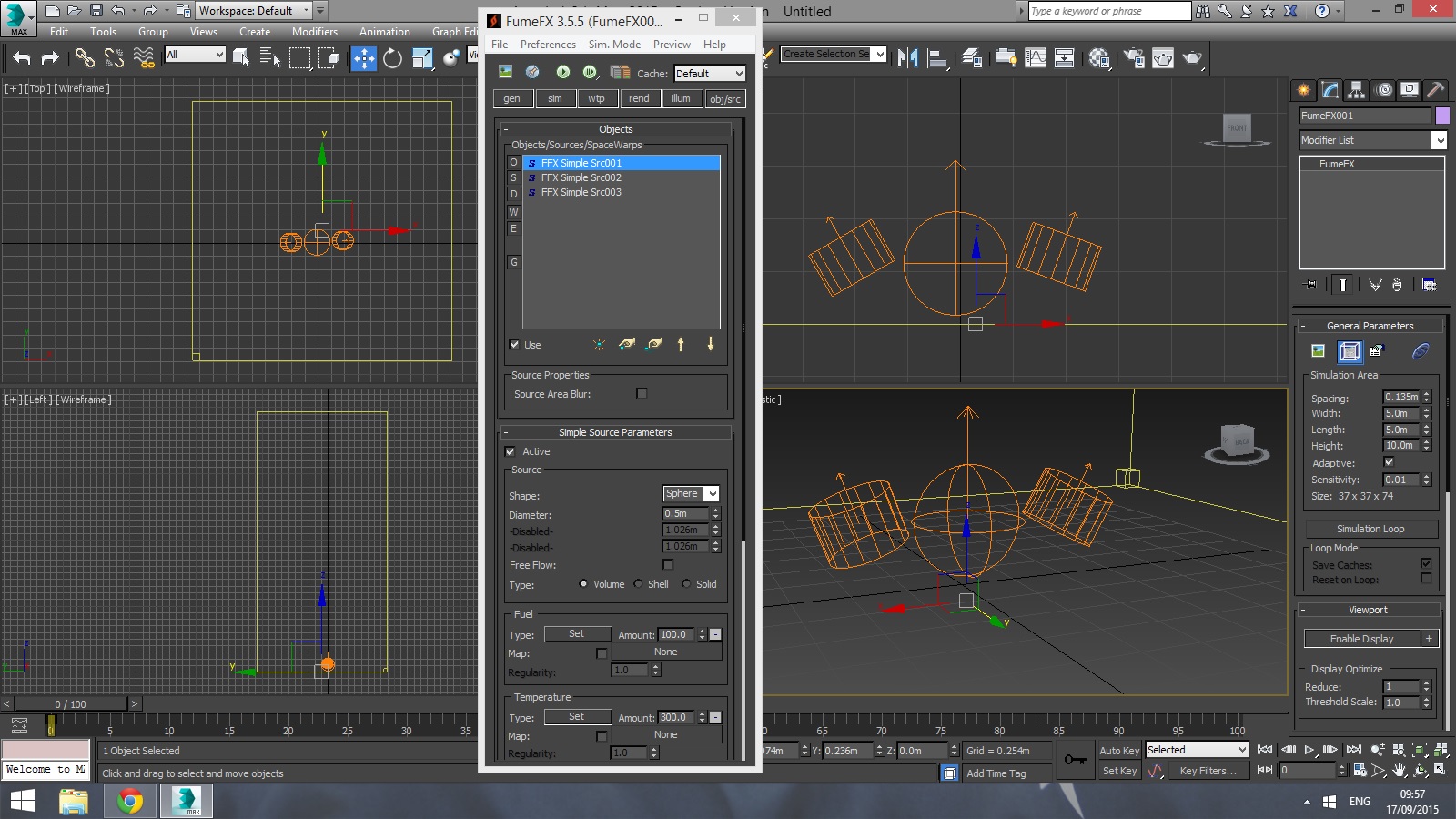Viewport: 1456px width, 819px height.
Task: Open the Create Selection Set dropdown
Action: coord(834,55)
